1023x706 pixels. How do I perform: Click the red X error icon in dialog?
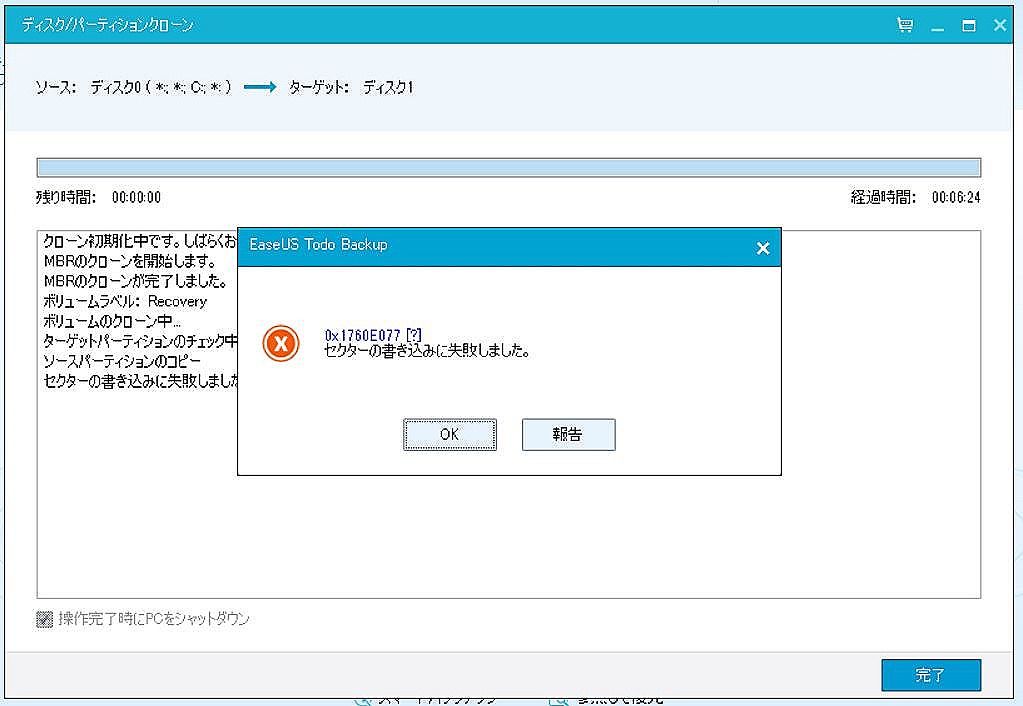pyautogui.click(x=281, y=343)
